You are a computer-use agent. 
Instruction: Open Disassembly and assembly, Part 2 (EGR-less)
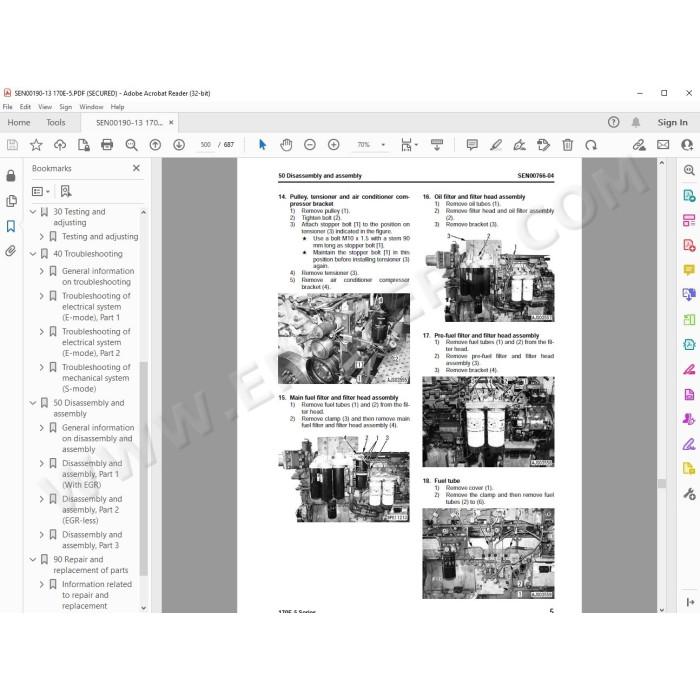tap(92, 509)
